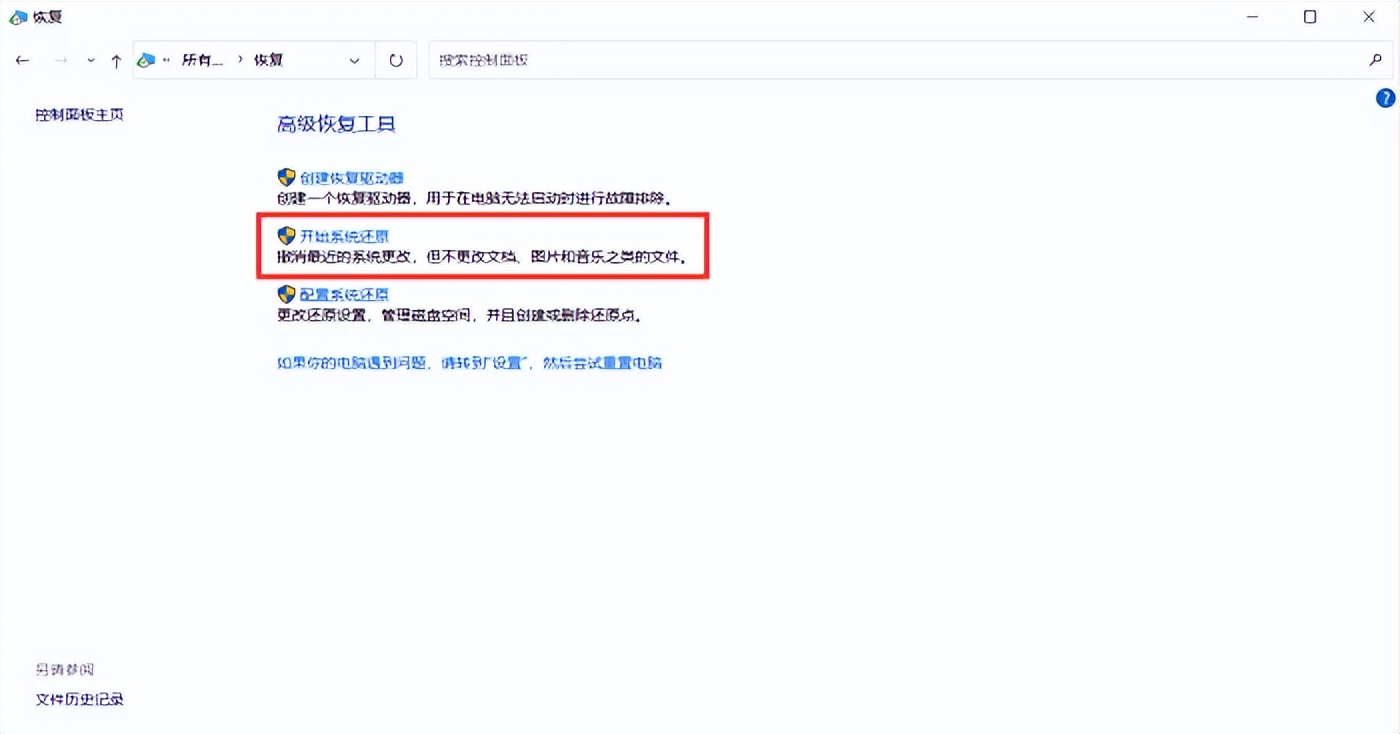Click the search magnifier icon
Viewport: 1400px width, 734px height.
point(1376,60)
